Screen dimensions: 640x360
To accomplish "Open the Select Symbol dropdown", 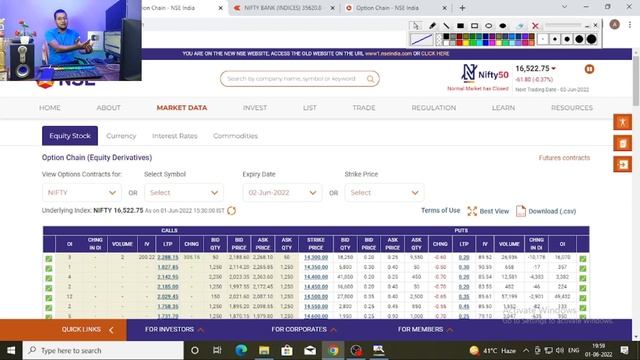I will click(x=184, y=193).
